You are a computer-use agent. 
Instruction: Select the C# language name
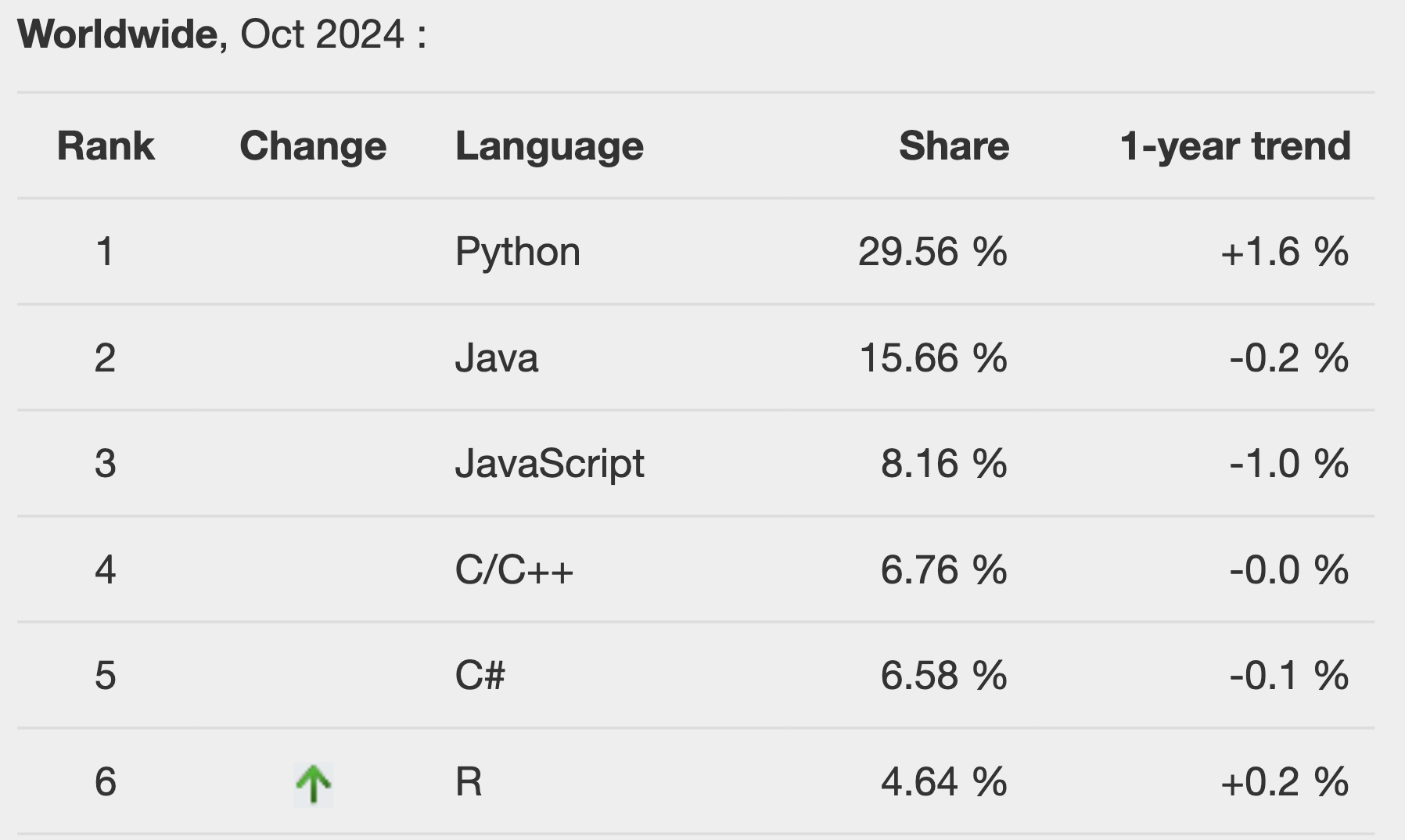click(x=480, y=676)
